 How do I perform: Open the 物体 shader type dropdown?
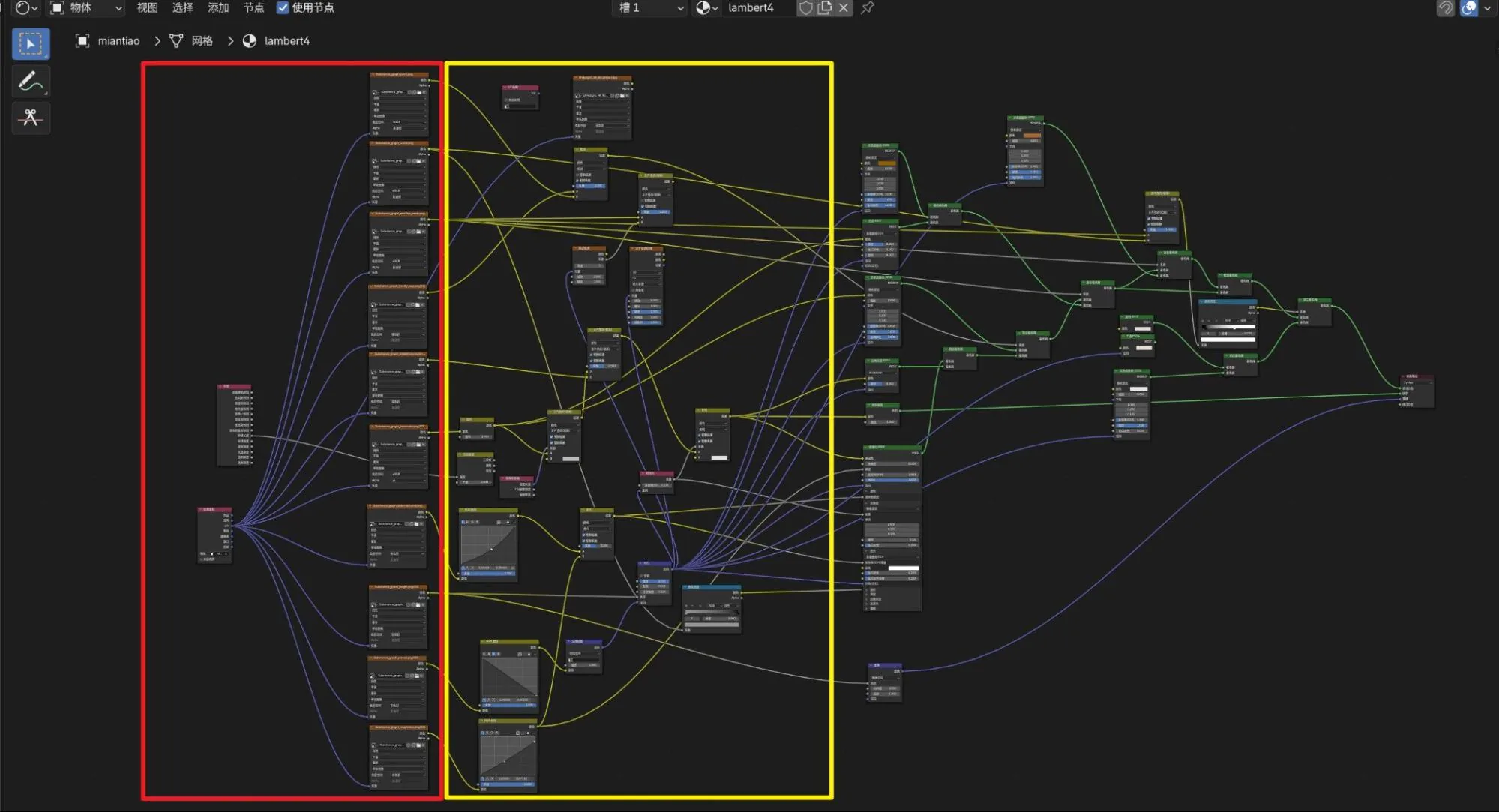click(x=85, y=8)
